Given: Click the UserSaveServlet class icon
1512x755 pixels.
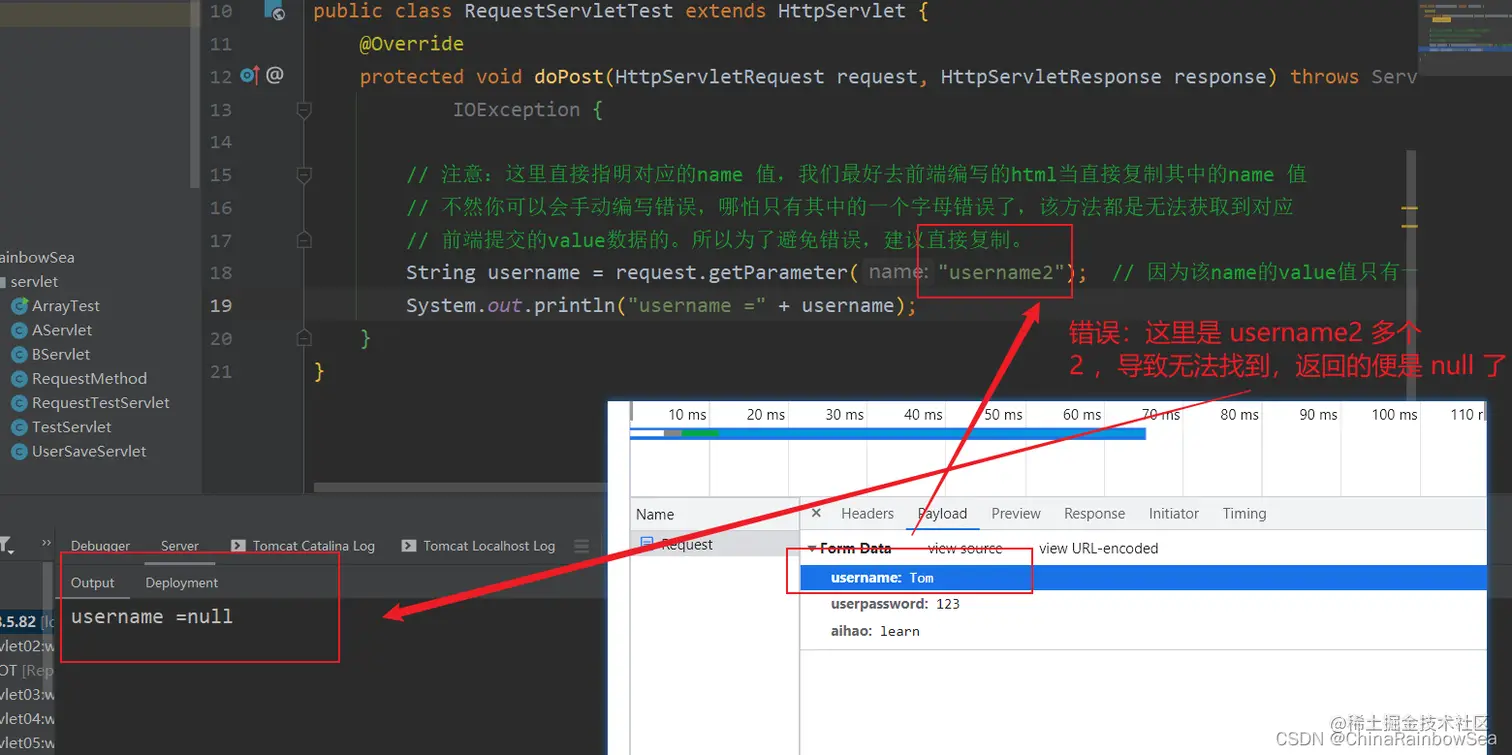Looking at the screenshot, I should click(x=18, y=451).
